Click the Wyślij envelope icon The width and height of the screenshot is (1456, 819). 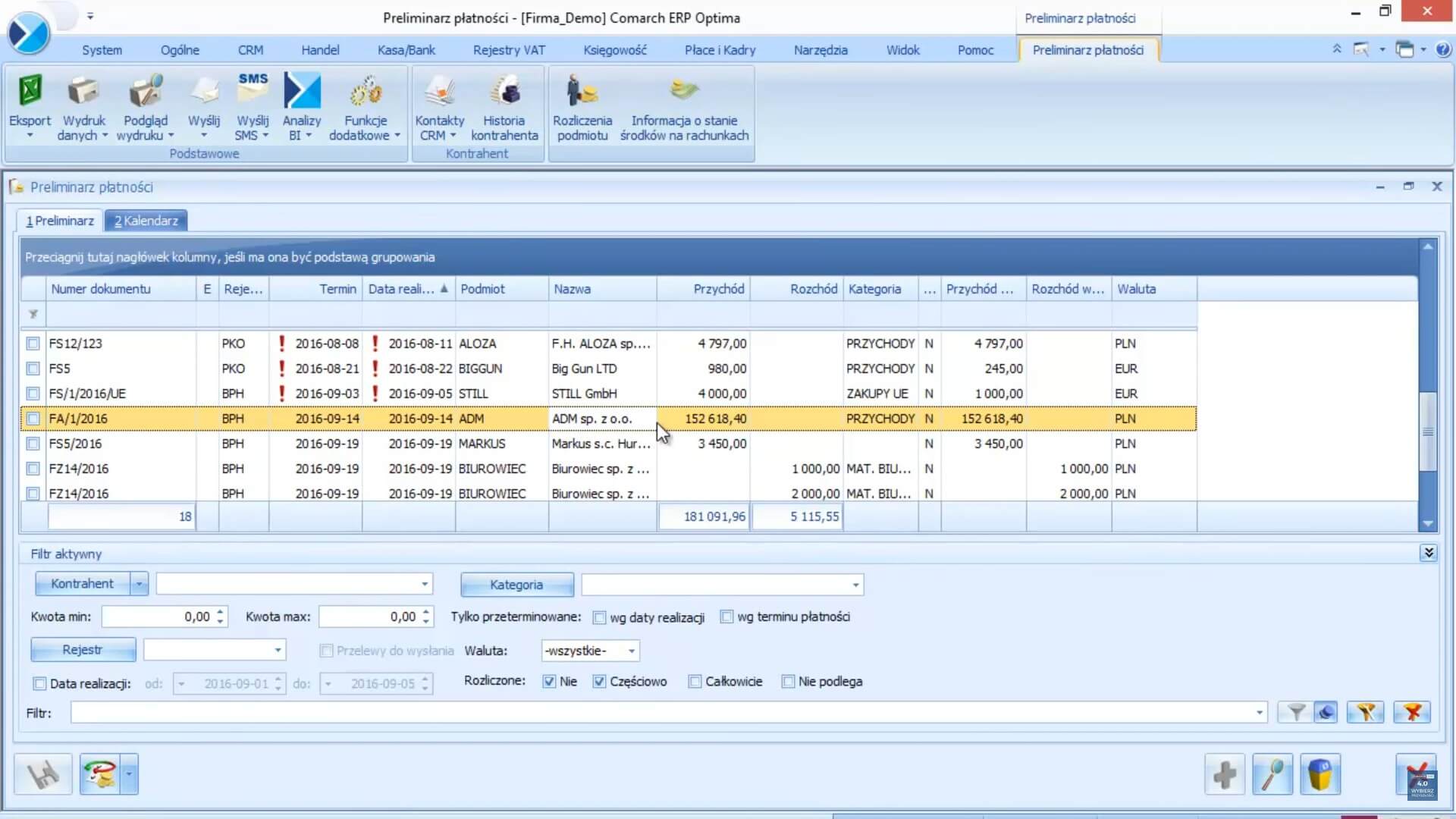204,92
